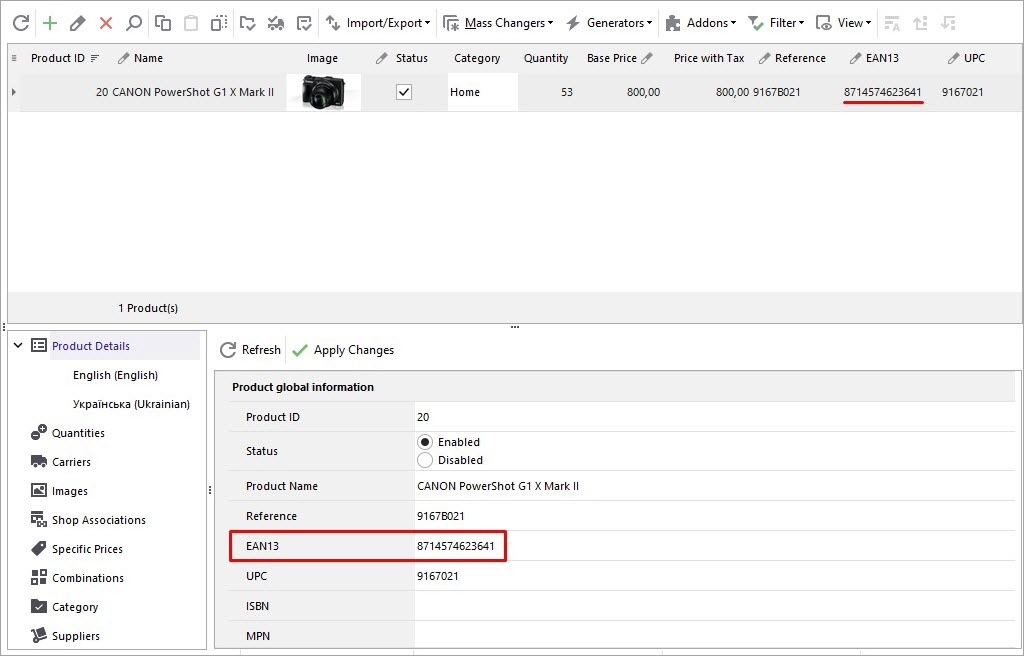This screenshot has height=656, width=1024.
Task: Sort by the Base Price column header
Action: 611,58
